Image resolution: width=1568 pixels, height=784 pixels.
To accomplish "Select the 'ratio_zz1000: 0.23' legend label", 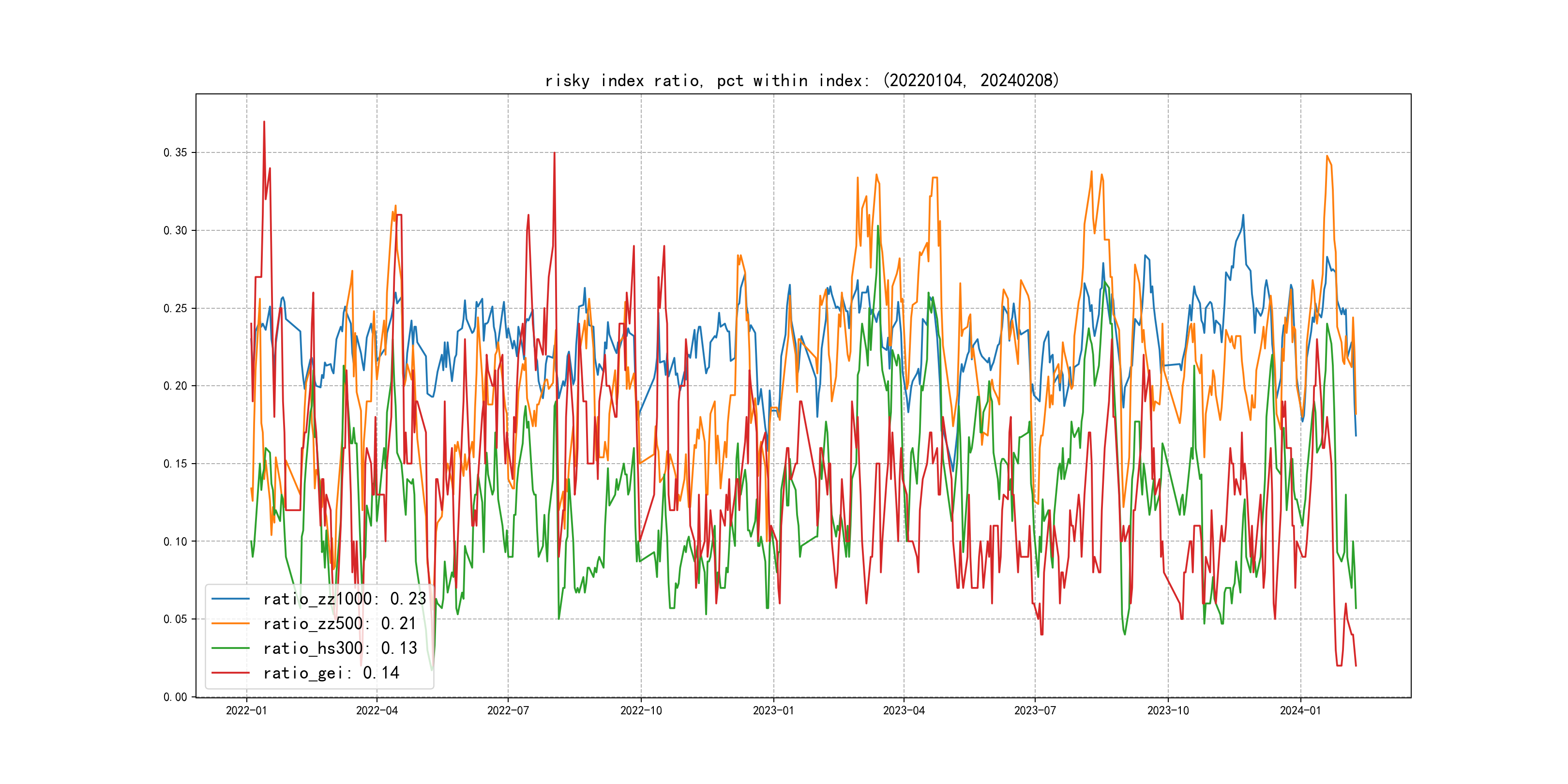I will 345,599.
